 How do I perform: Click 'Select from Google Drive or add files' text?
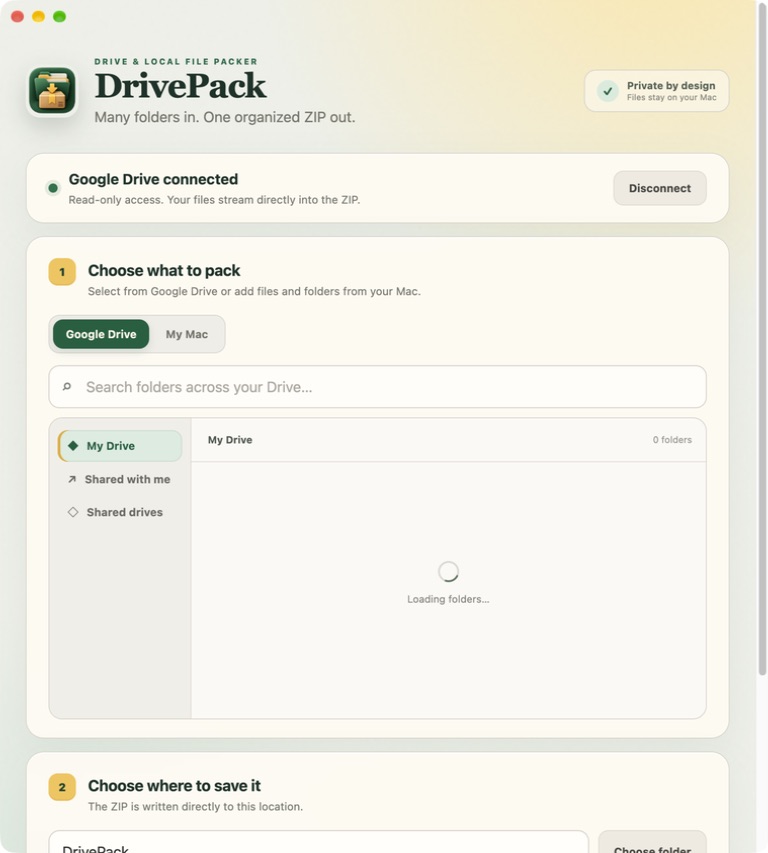click(254, 291)
